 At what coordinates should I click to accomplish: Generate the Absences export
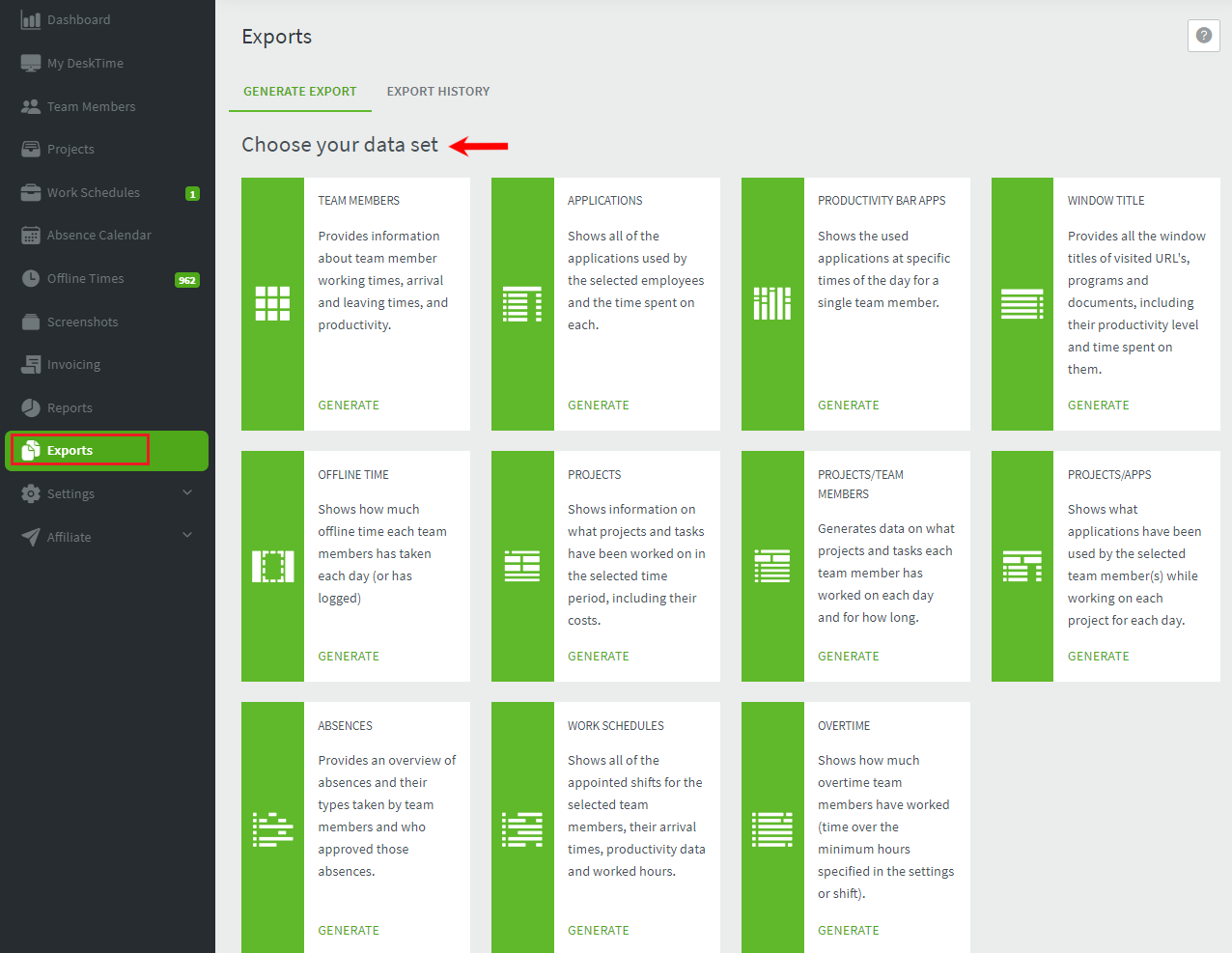(349, 931)
